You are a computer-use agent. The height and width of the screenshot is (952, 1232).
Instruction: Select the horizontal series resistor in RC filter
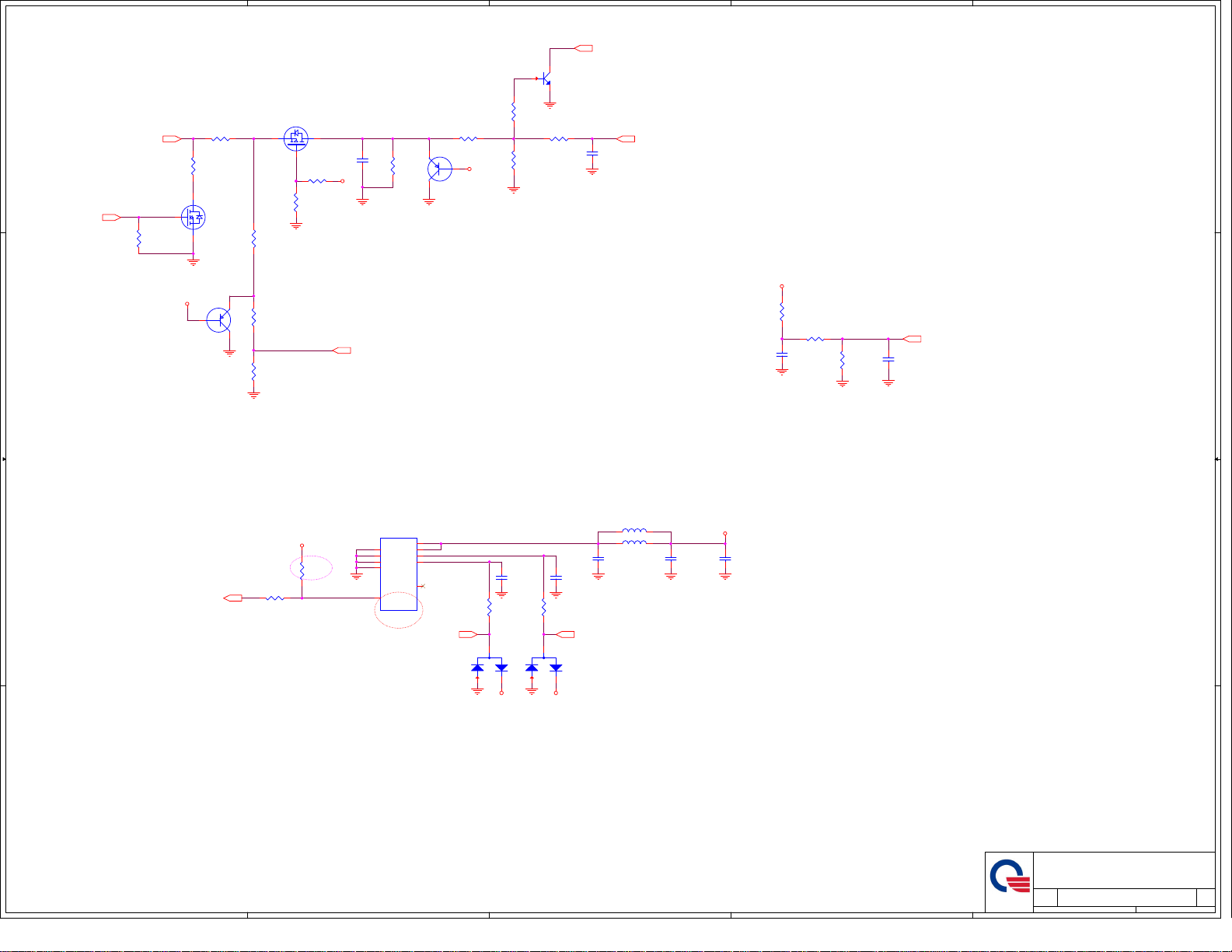pos(815,339)
